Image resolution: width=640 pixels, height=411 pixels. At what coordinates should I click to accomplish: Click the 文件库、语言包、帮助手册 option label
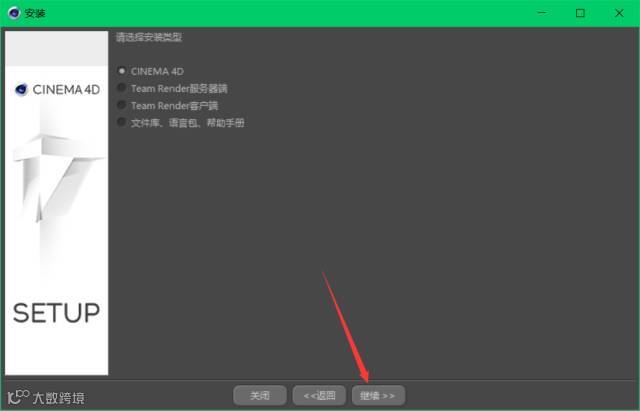point(187,123)
